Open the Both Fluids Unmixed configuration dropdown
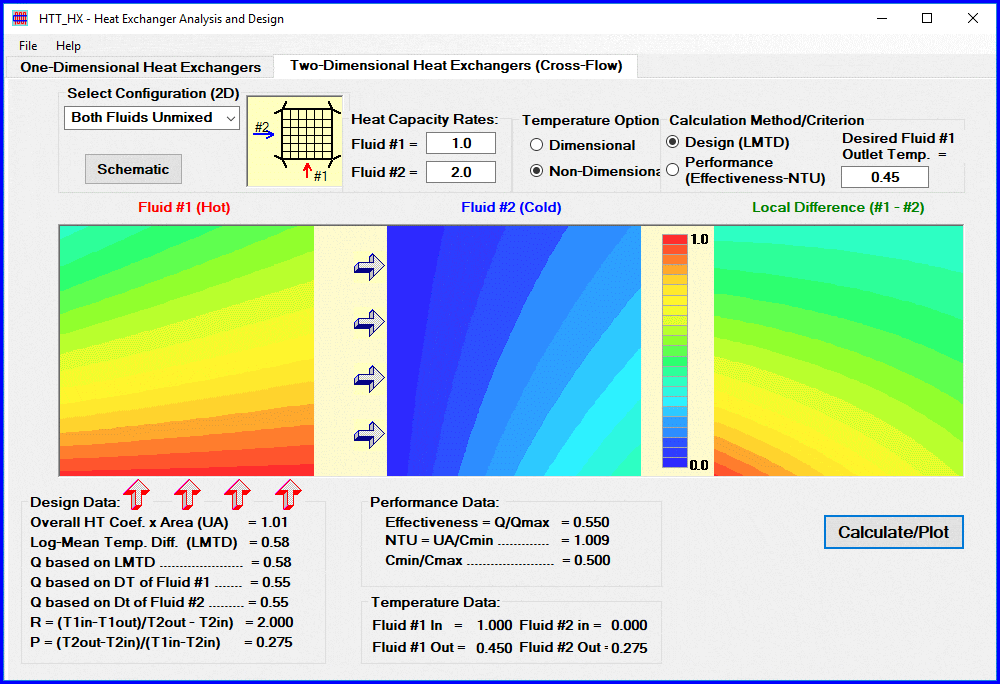This screenshot has height=684, width=1000. [x=151, y=118]
